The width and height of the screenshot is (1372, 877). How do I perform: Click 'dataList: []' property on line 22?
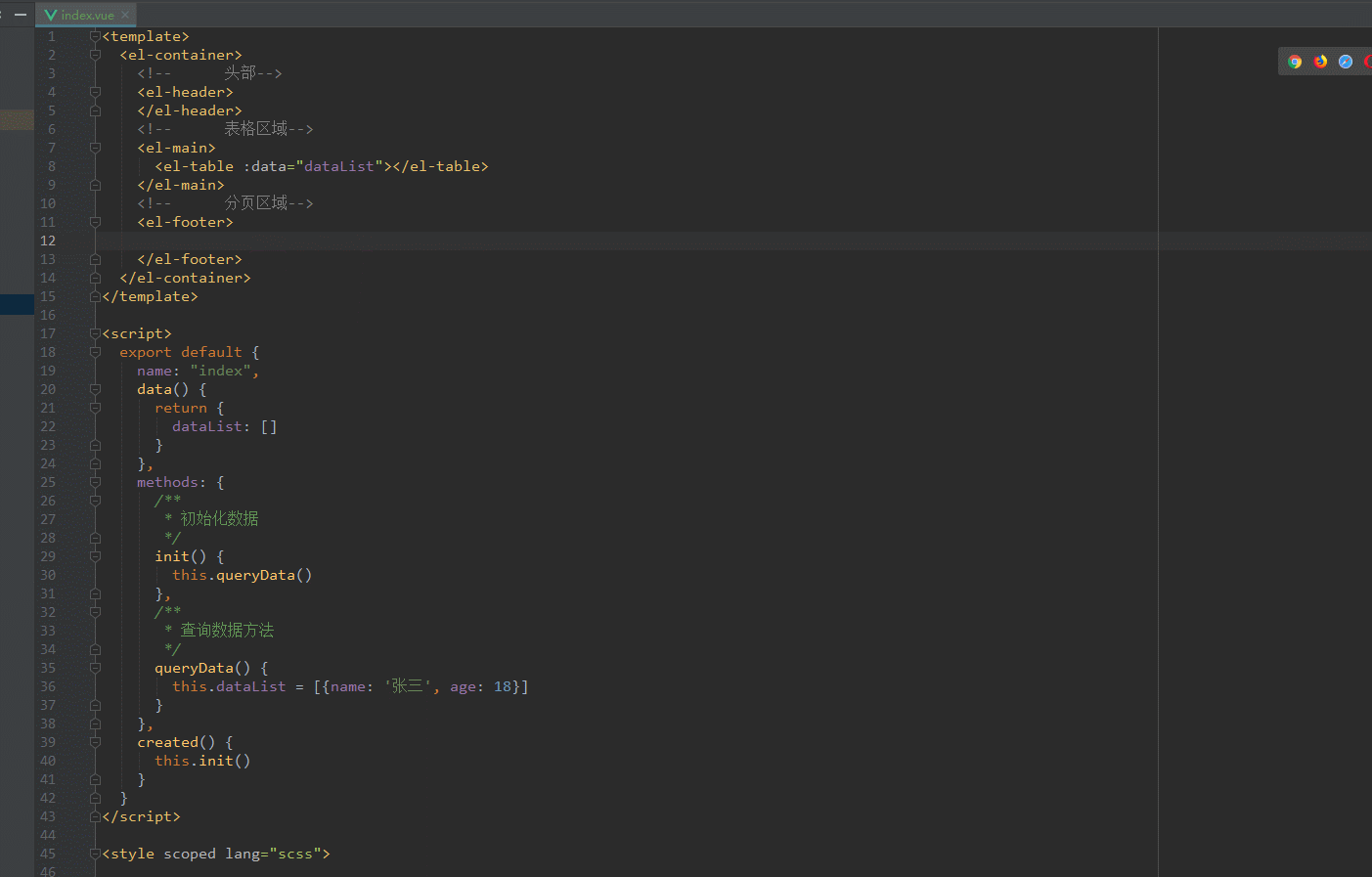[225, 426]
